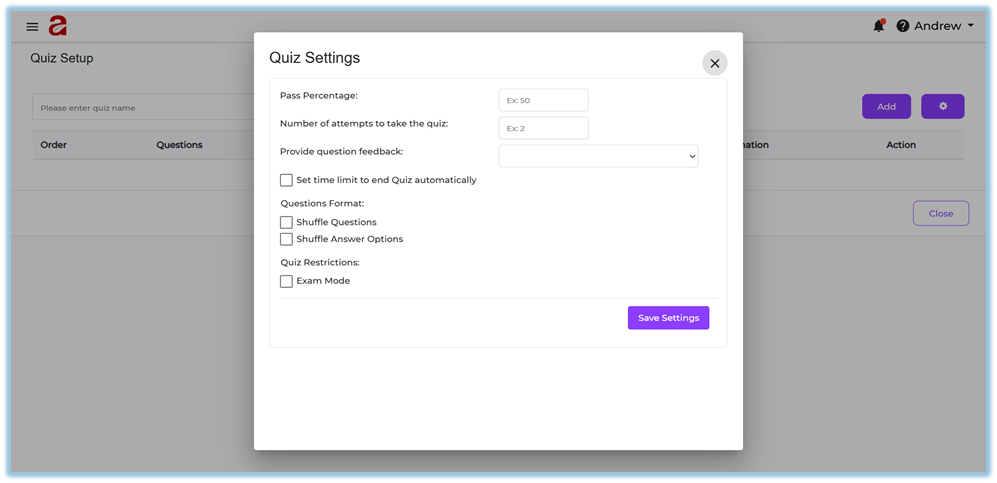Check the Shuffle Questions option
Viewport: 997px width, 483px height.
287,222
